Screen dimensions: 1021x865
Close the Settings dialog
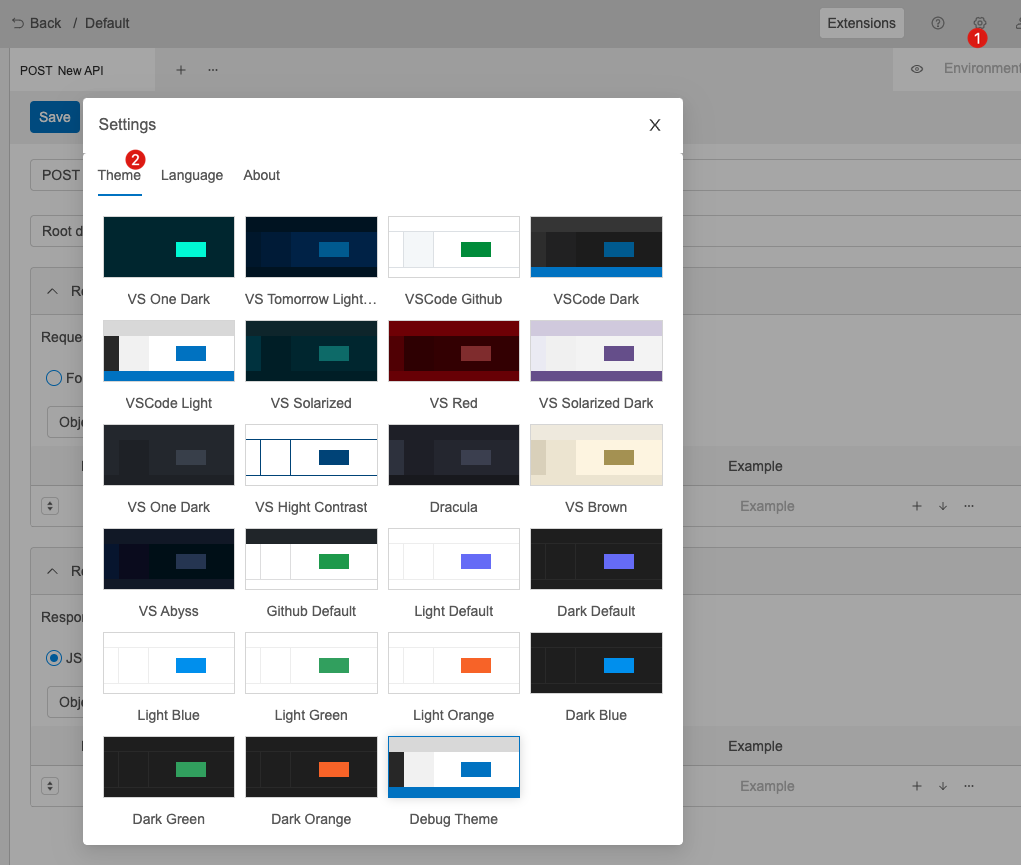pyautogui.click(x=654, y=124)
